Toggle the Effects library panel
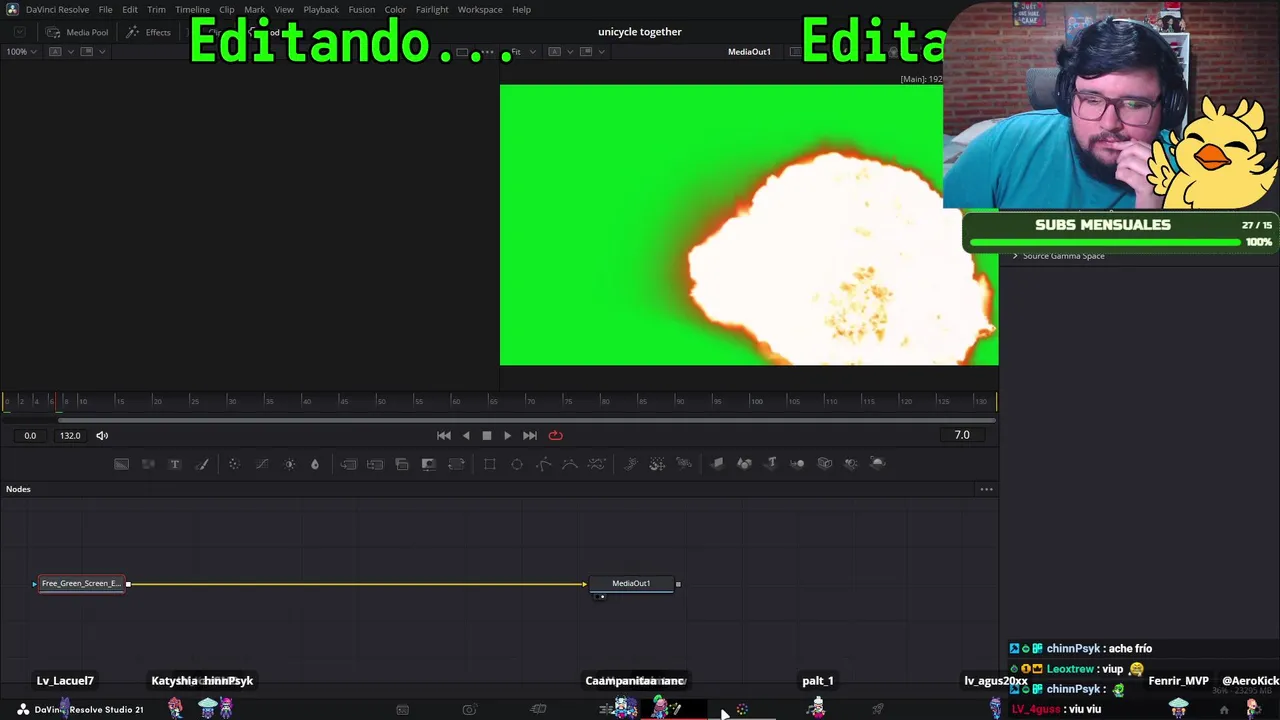The width and height of the screenshot is (1280, 720). pos(149,32)
